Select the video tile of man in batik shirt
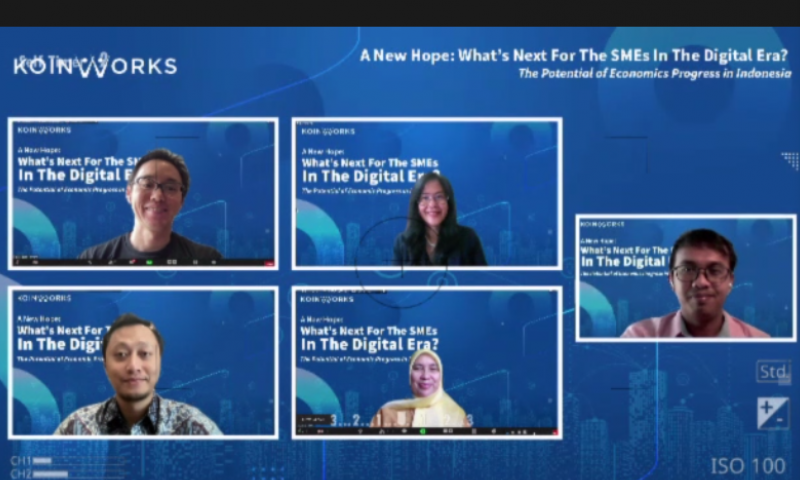Viewport: 800px width, 480px height. pyautogui.click(x=143, y=362)
